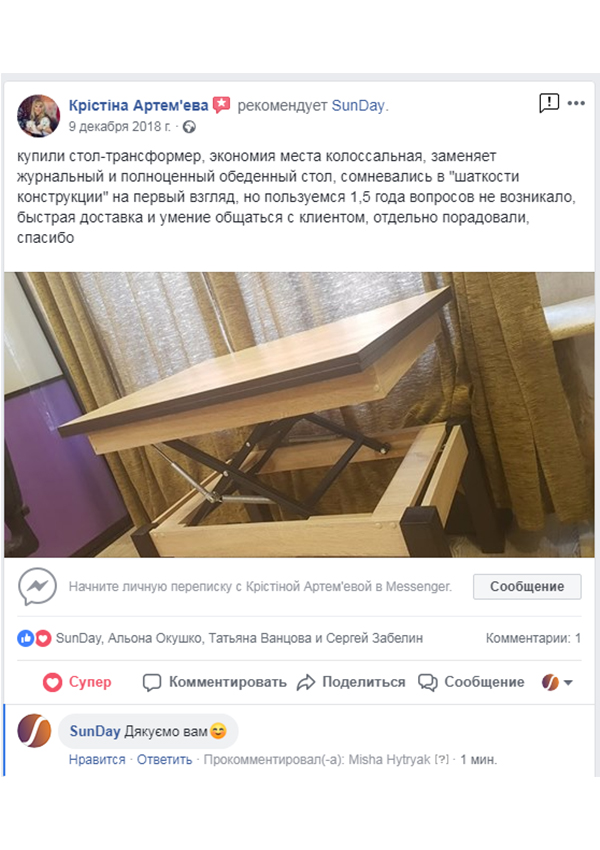The height and width of the screenshot is (850, 600).
Task: Click the Messenger logo icon
Action: (x=37, y=587)
